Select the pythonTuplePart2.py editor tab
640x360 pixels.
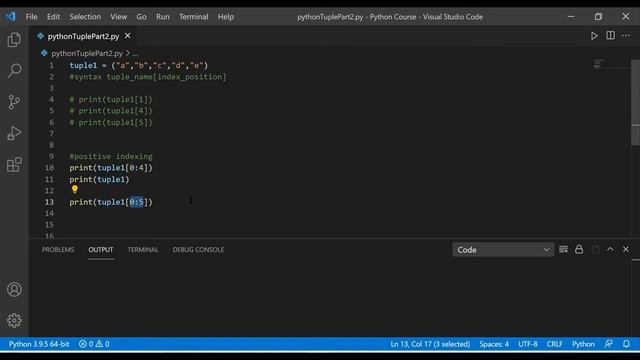click(x=83, y=36)
